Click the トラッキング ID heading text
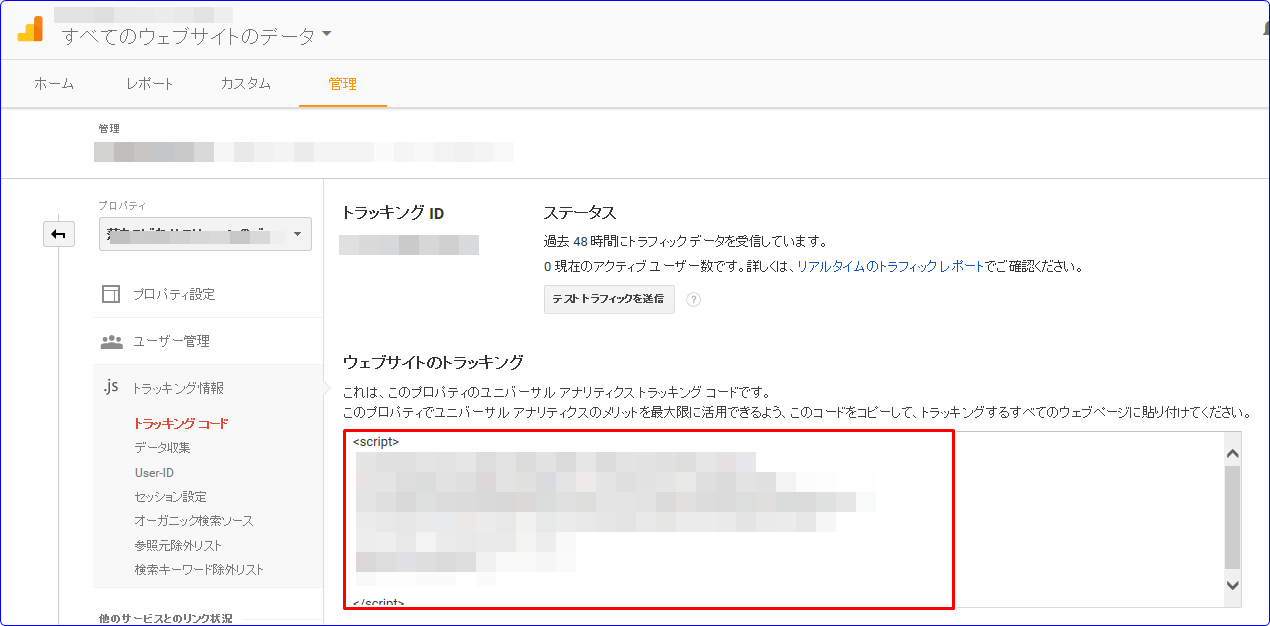This screenshot has height=626, width=1270. click(392, 213)
